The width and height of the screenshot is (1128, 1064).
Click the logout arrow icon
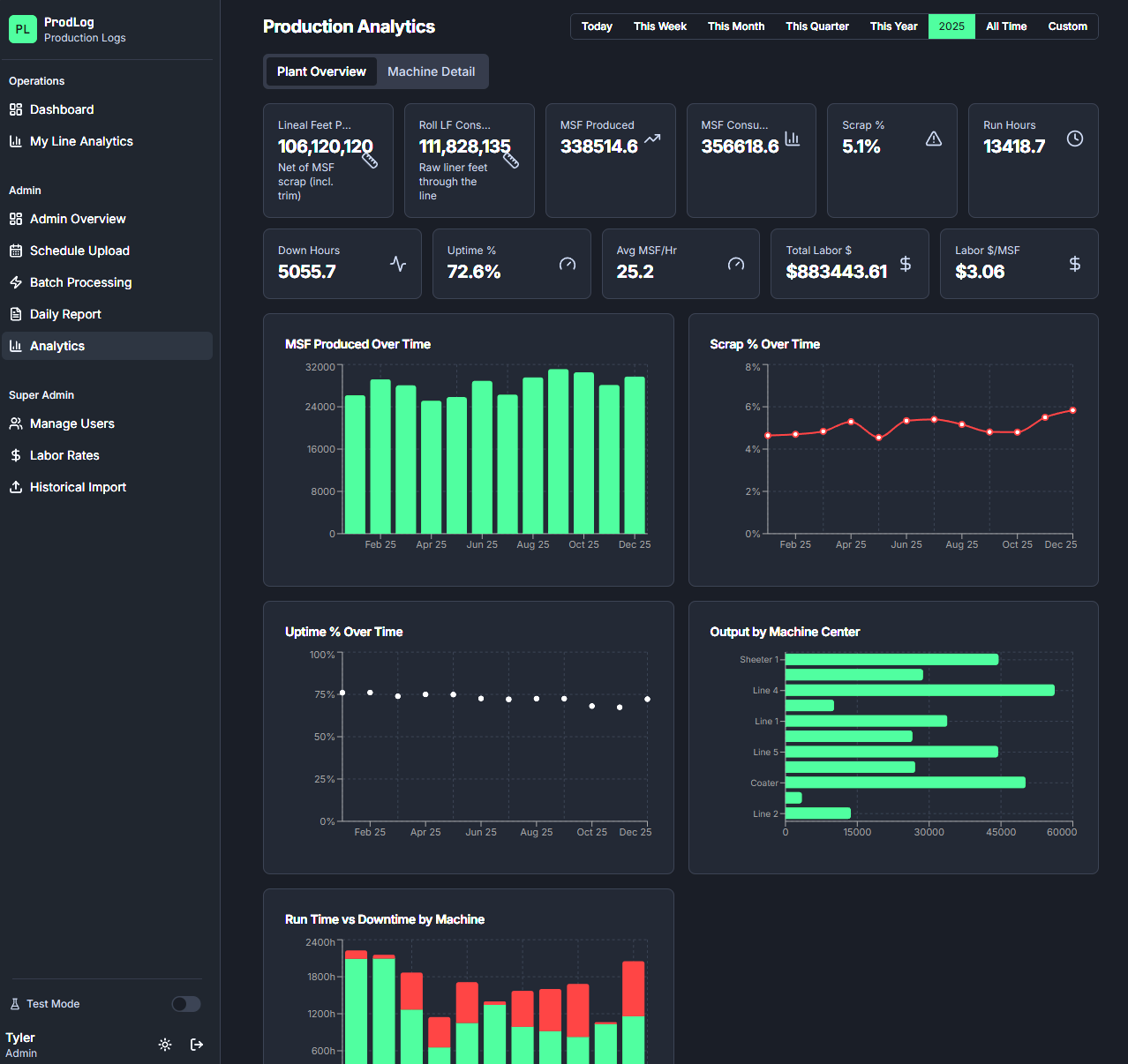pos(197,1045)
